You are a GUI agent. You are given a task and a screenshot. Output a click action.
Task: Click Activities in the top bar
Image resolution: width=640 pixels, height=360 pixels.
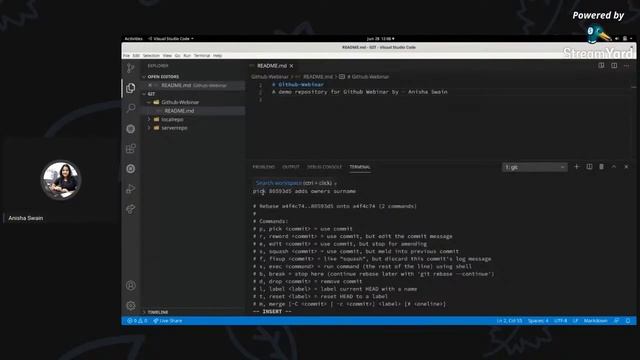tap(133, 39)
